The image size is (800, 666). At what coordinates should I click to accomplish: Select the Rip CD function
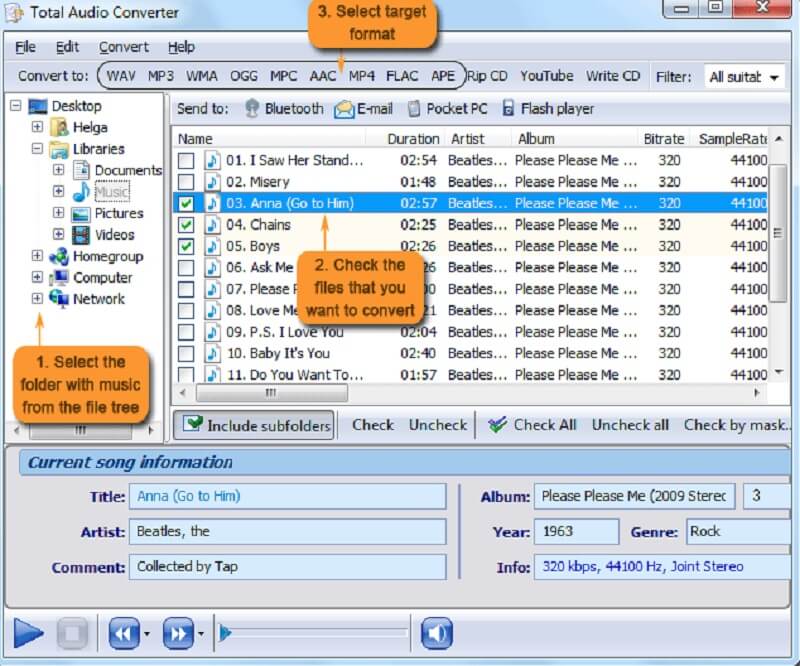coord(486,75)
